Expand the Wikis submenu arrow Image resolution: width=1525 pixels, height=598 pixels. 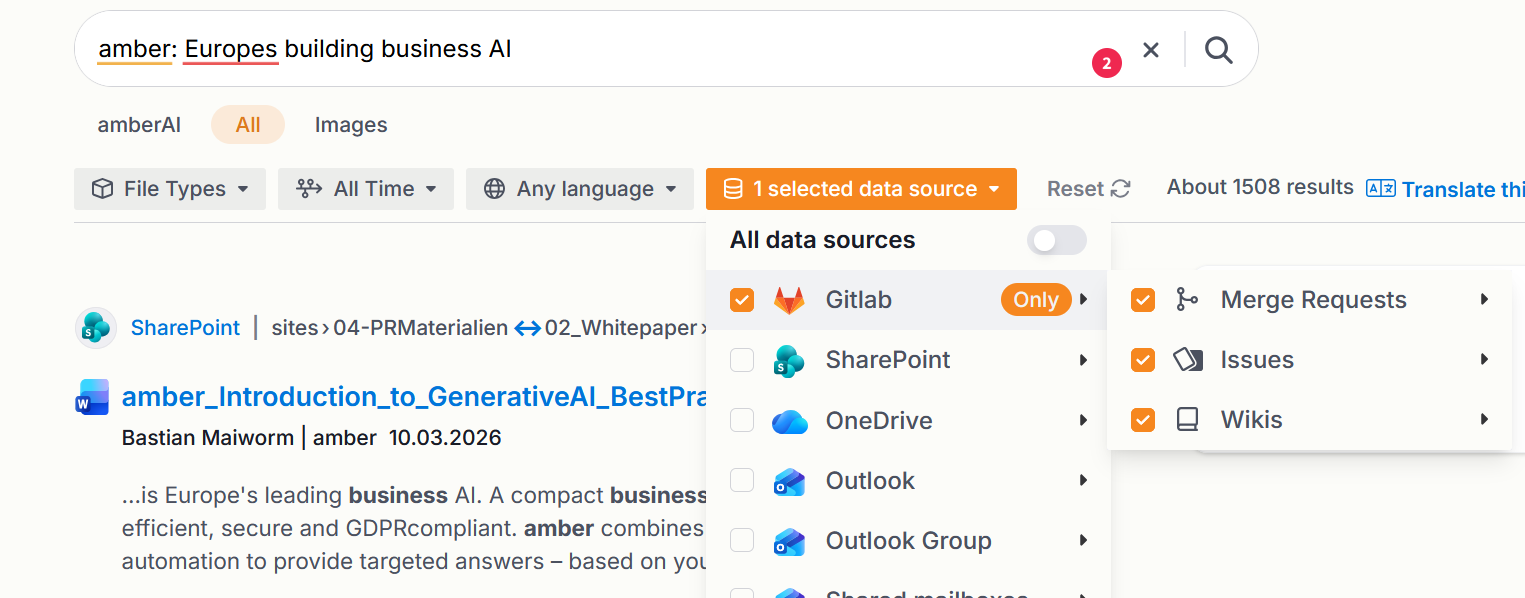pos(1485,419)
